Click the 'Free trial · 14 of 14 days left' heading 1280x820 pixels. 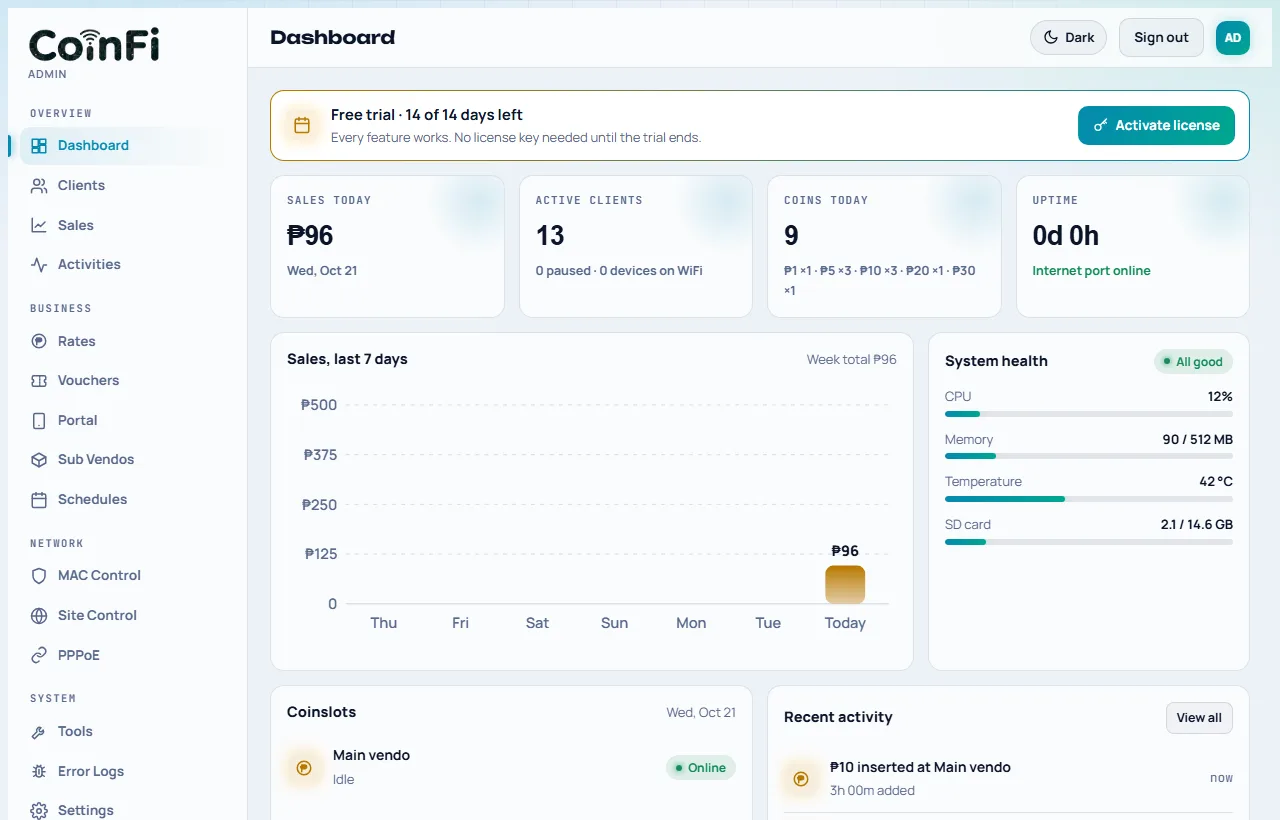coord(427,115)
